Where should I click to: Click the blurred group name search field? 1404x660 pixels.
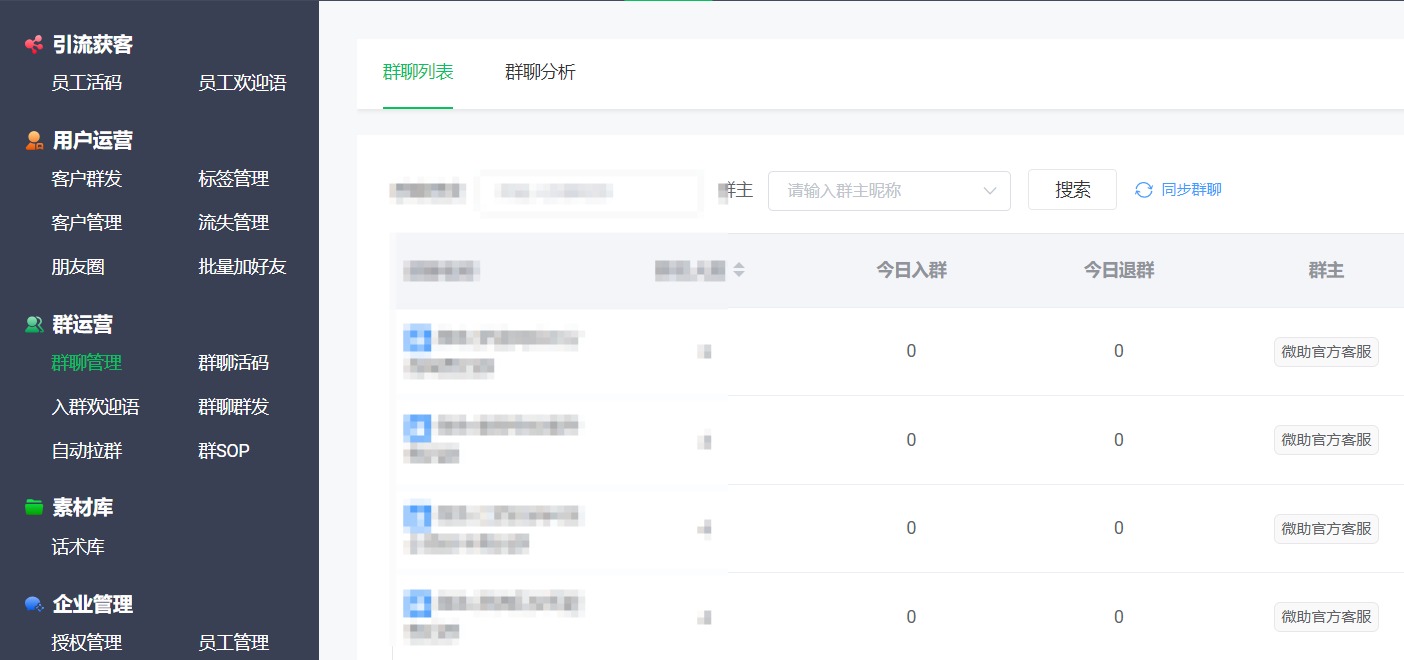point(588,191)
